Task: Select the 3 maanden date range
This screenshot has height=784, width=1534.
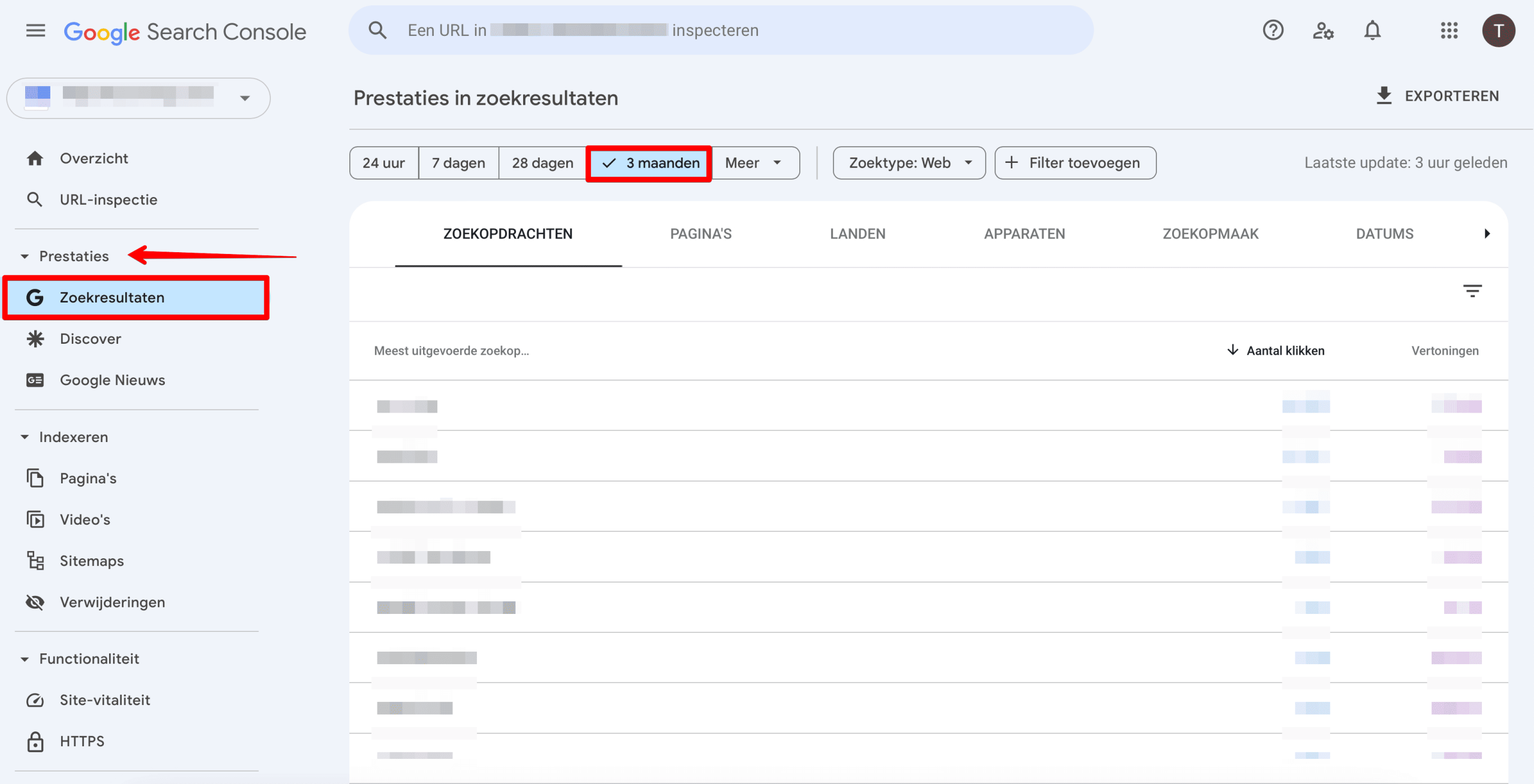Action: [650, 163]
